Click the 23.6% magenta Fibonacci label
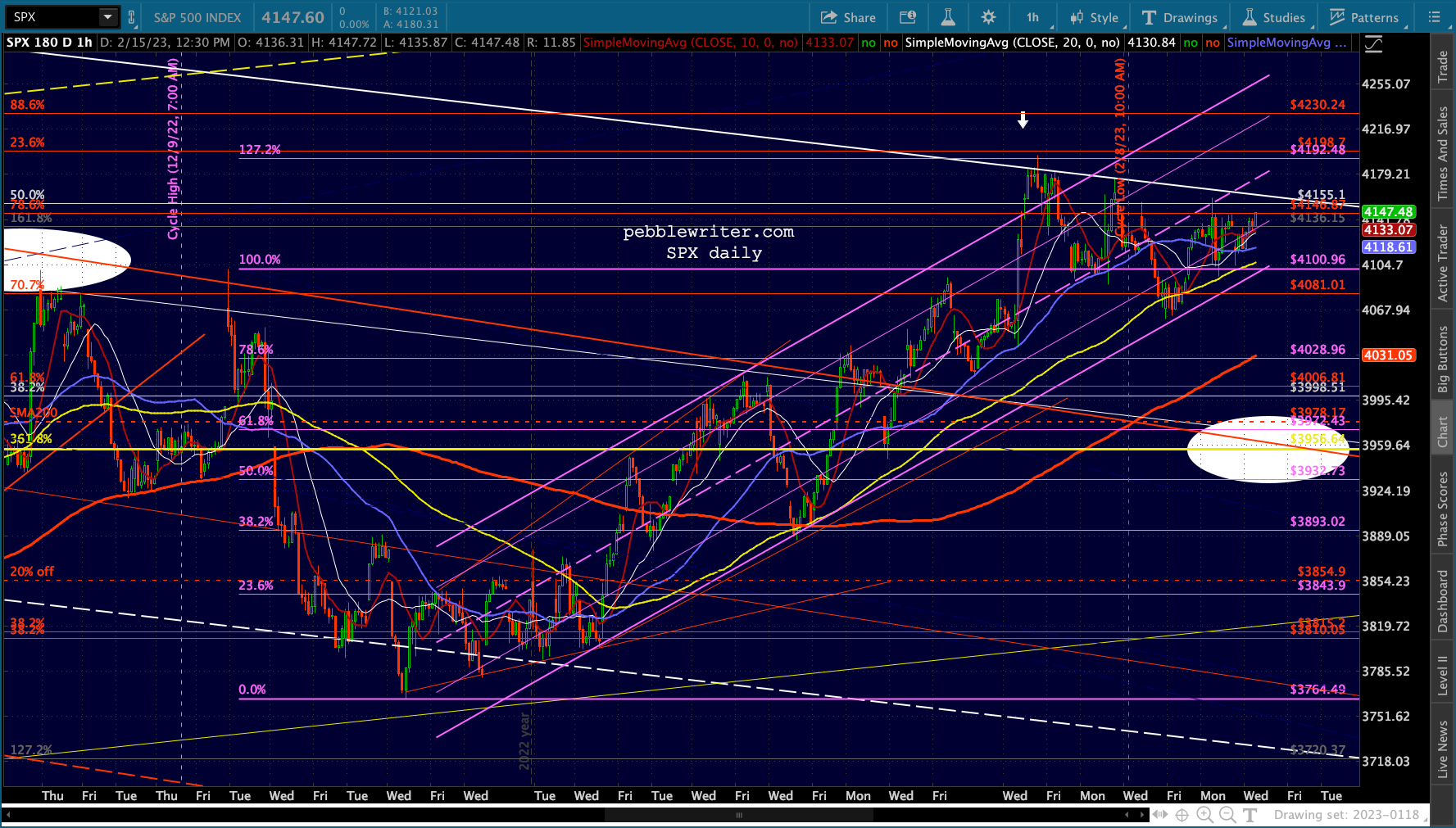This screenshot has width=1456, height=828. tap(256, 586)
